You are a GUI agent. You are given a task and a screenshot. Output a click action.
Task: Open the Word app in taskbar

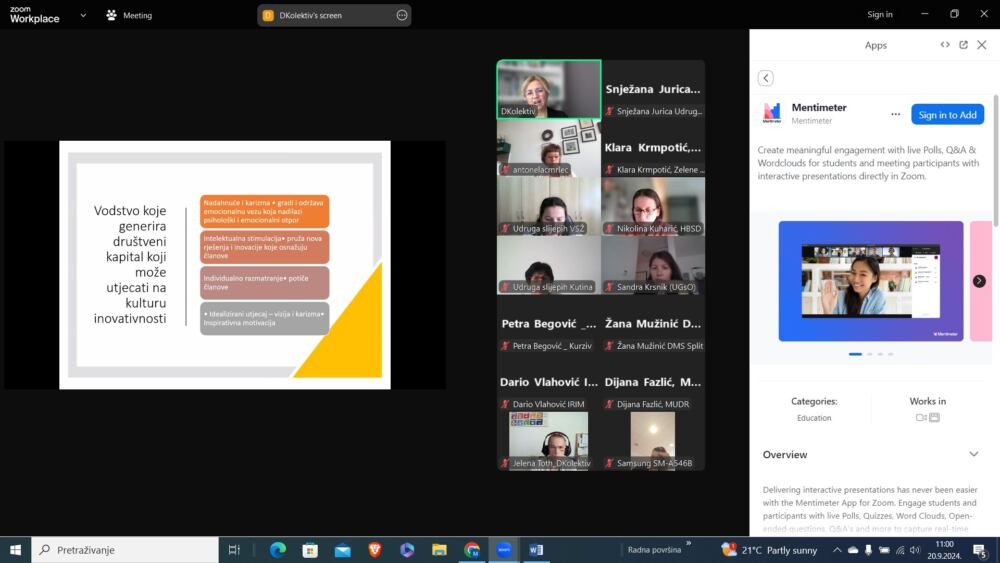tap(536, 550)
